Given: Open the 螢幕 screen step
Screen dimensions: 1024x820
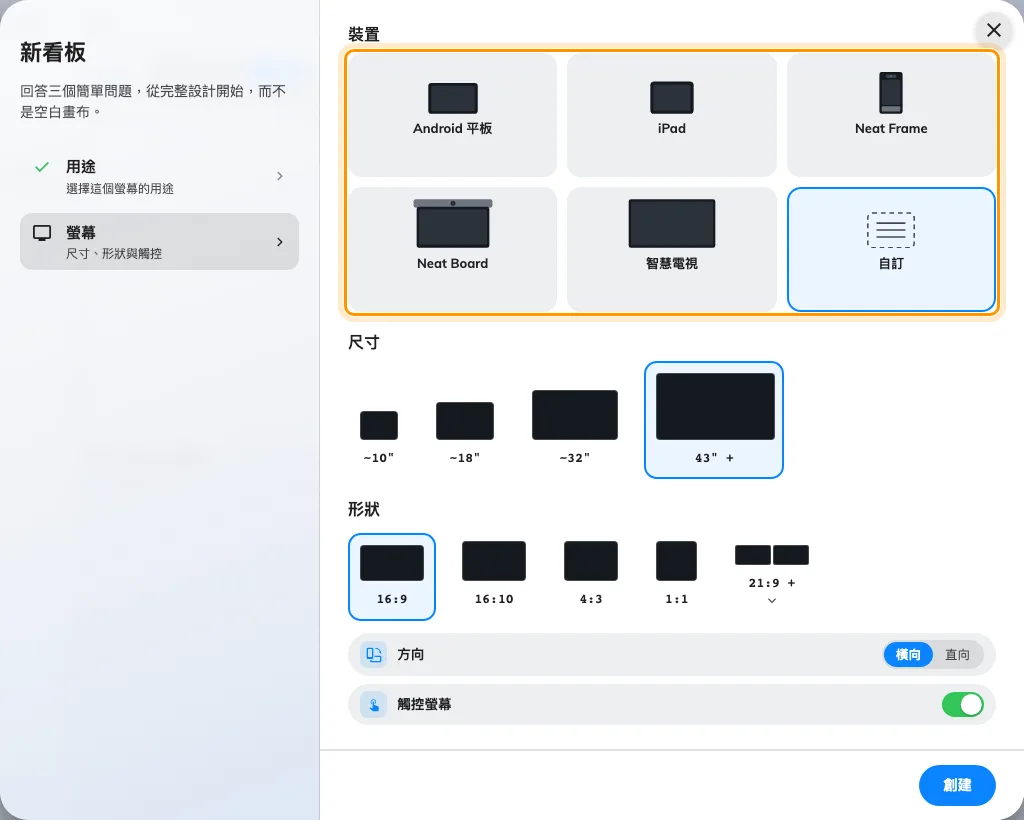Looking at the screenshot, I should [x=159, y=242].
